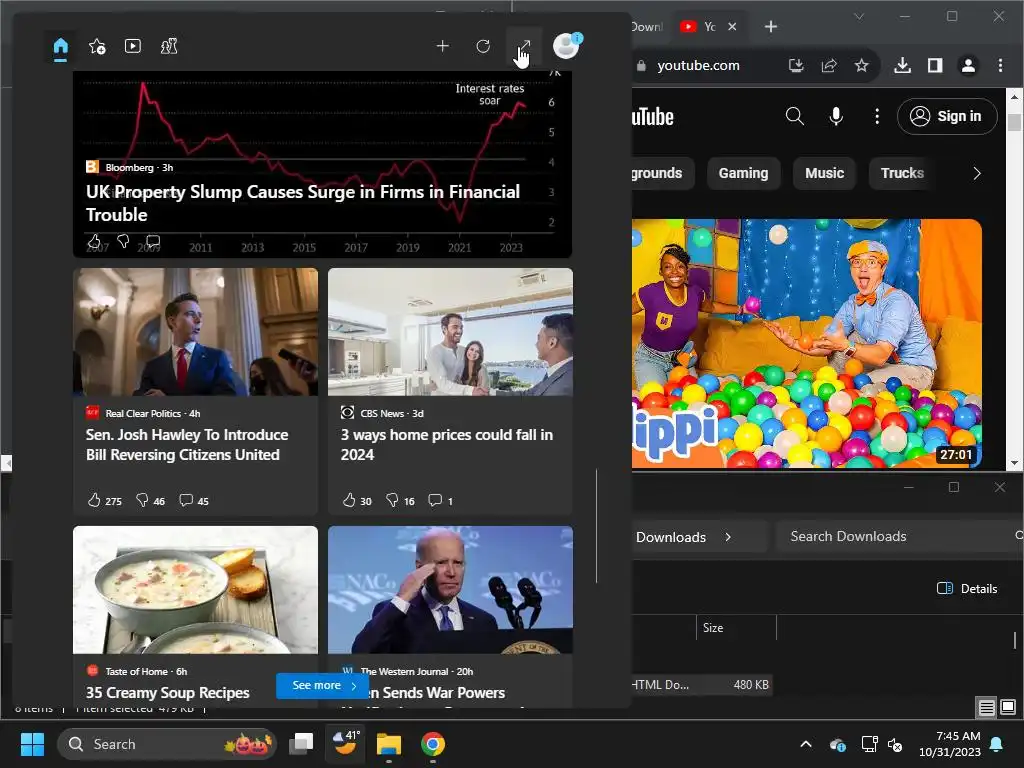Open a new Chrome tab
This screenshot has width=1024, height=768.
(x=771, y=27)
